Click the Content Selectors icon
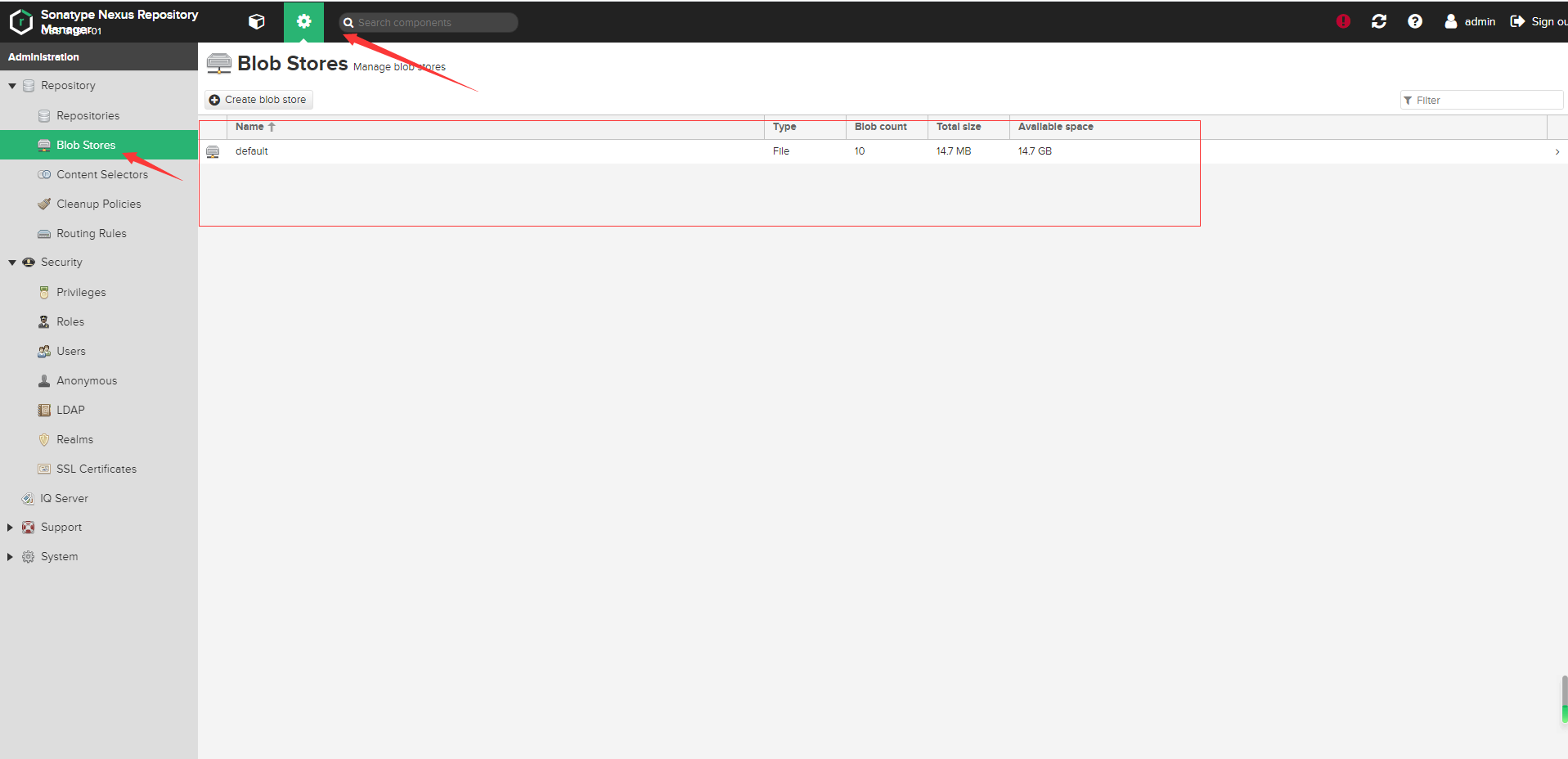 tap(44, 175)
